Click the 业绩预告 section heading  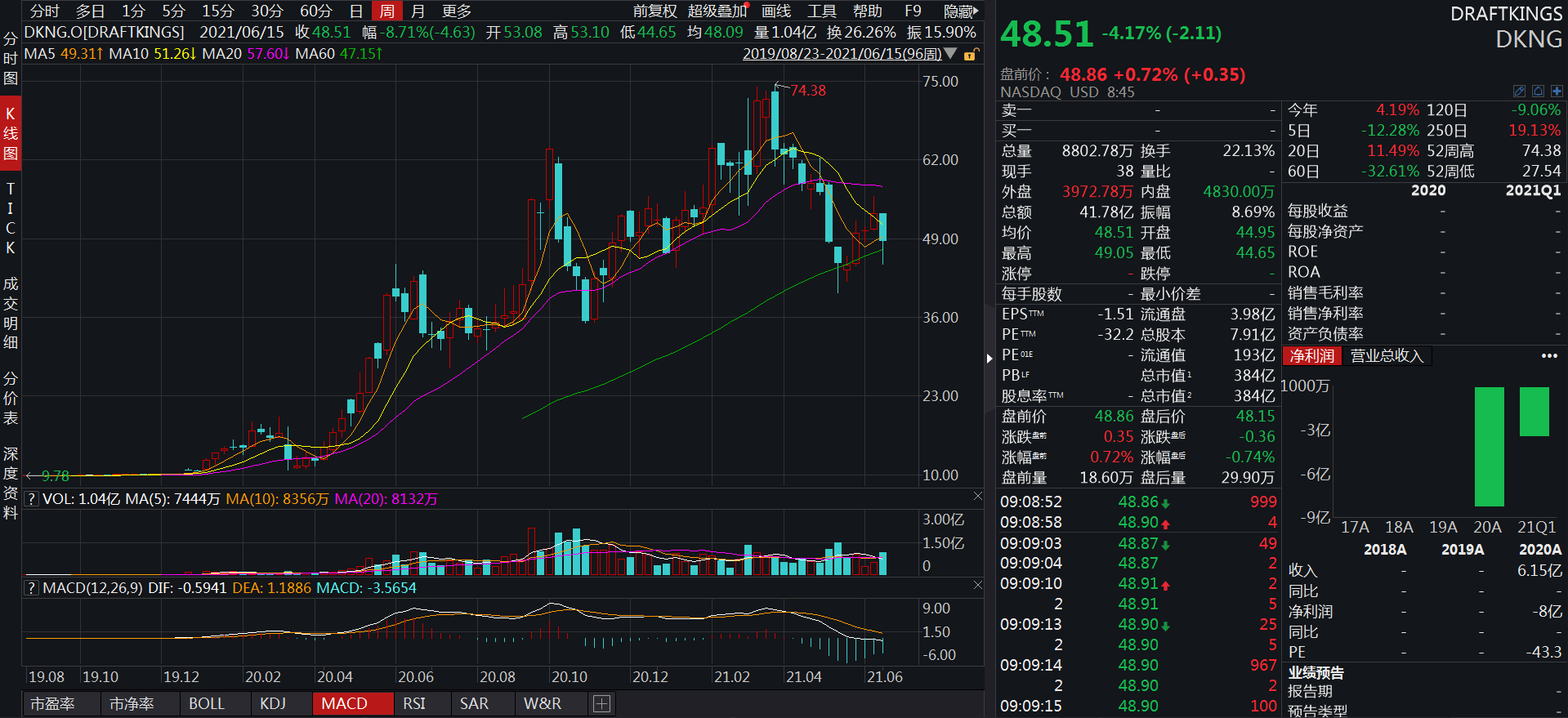(1316, 673)
